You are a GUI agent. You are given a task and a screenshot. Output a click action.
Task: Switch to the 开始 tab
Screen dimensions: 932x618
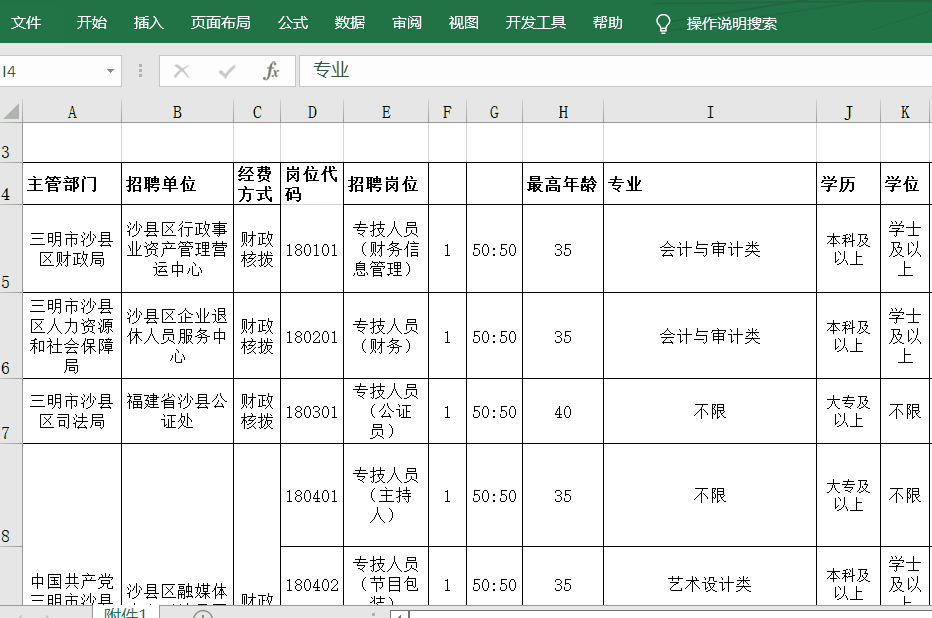click(92, 23)
